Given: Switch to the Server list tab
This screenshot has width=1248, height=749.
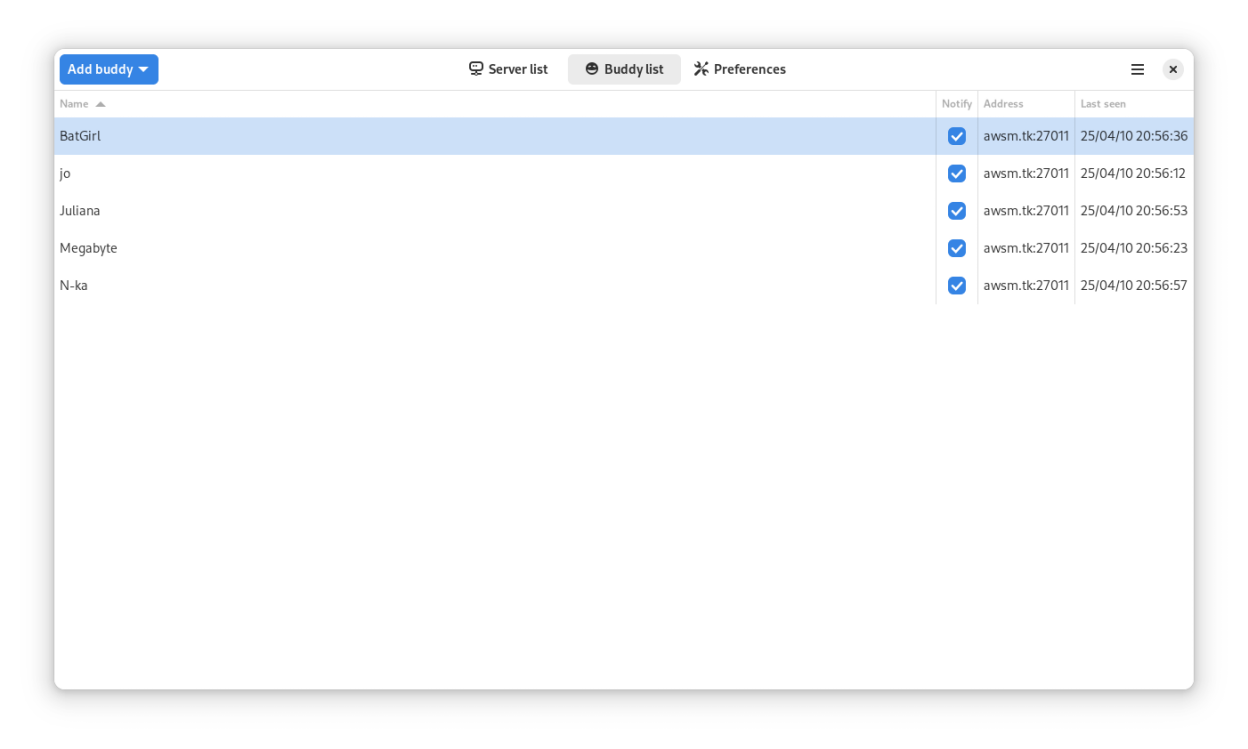Looking at the screenshot, I should point(509,69).
